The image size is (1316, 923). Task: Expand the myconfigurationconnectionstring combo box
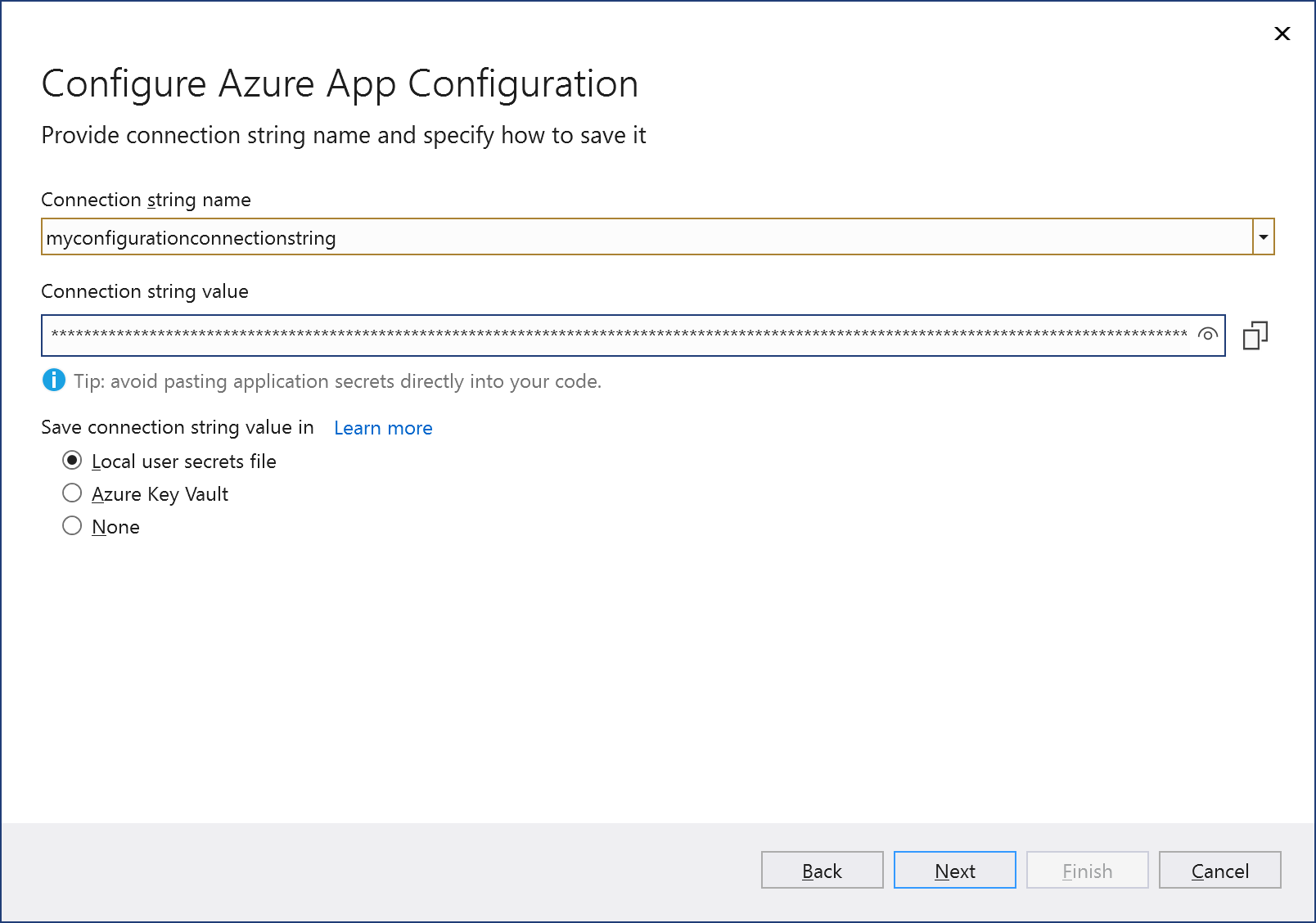tap(1262, 236)
